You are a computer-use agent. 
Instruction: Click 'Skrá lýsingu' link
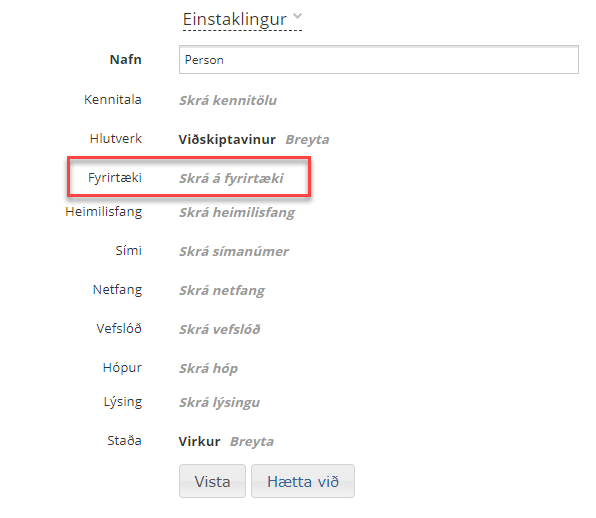(x=219, y=402)
